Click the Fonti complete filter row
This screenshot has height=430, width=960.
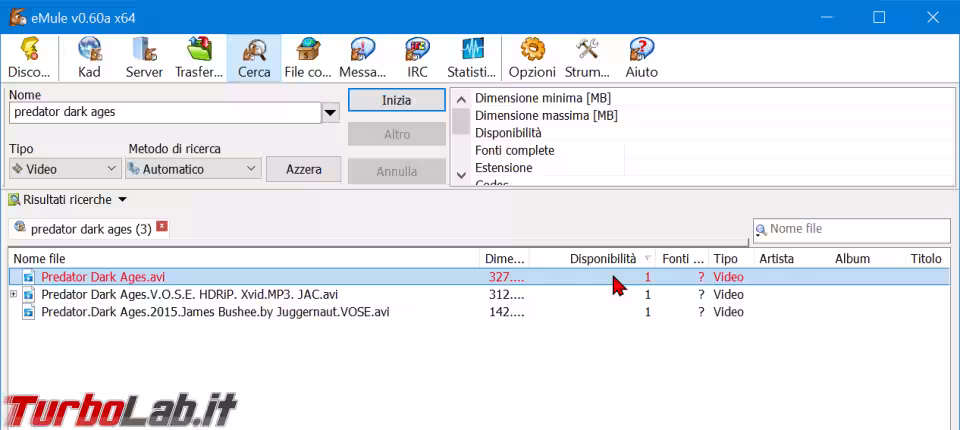click(x=712, y=150)
